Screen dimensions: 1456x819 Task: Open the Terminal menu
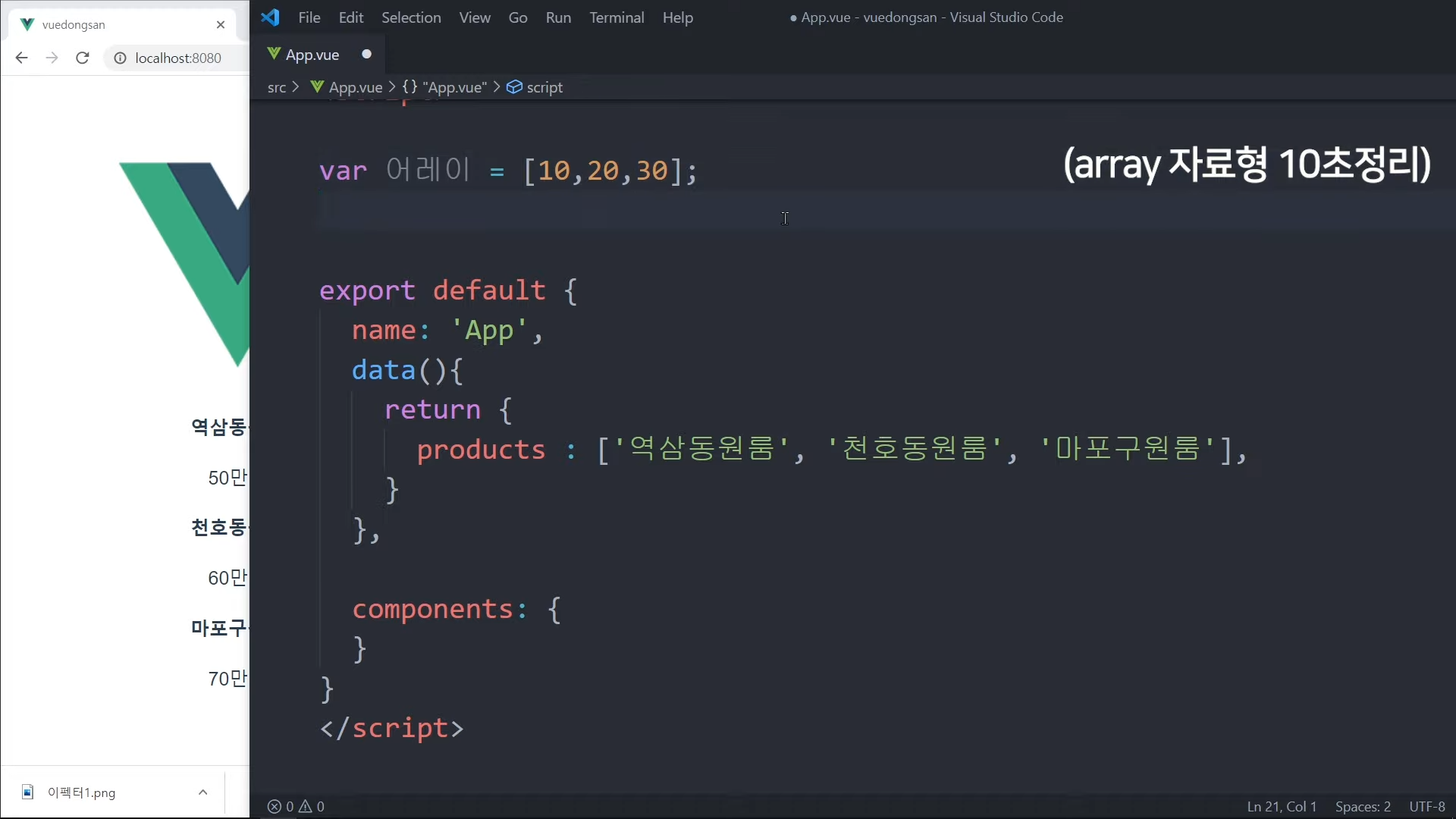tap(617, 17)
